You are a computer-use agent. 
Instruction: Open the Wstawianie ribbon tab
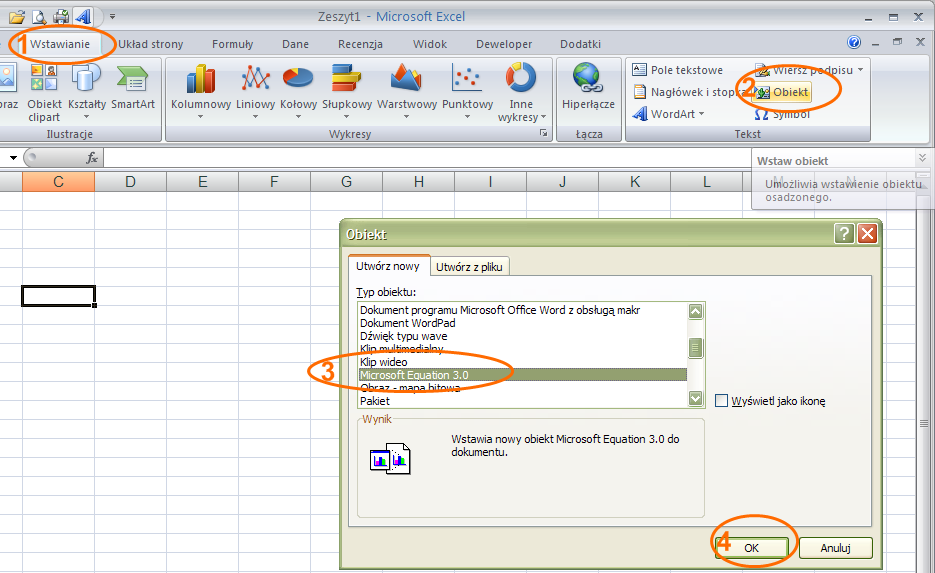[x=60, y=44]
